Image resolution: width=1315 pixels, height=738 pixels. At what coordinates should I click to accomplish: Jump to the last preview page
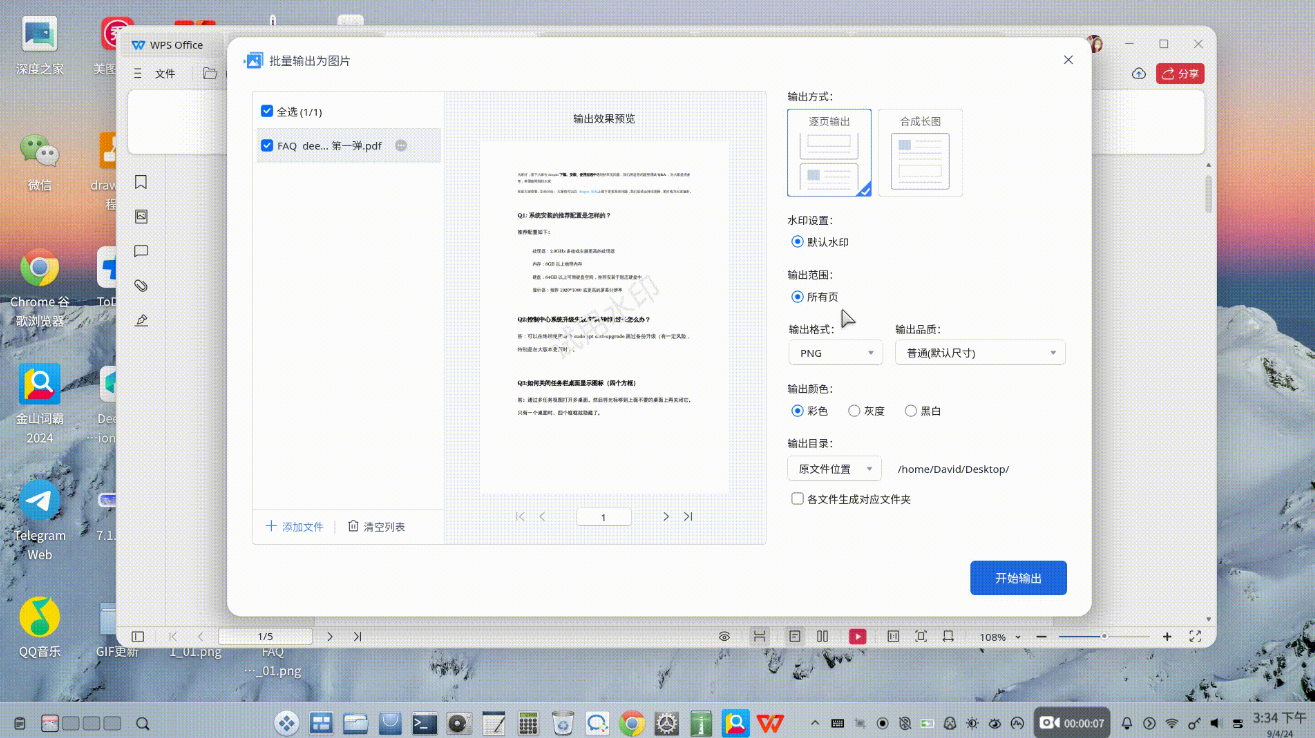tap(688, 517)
